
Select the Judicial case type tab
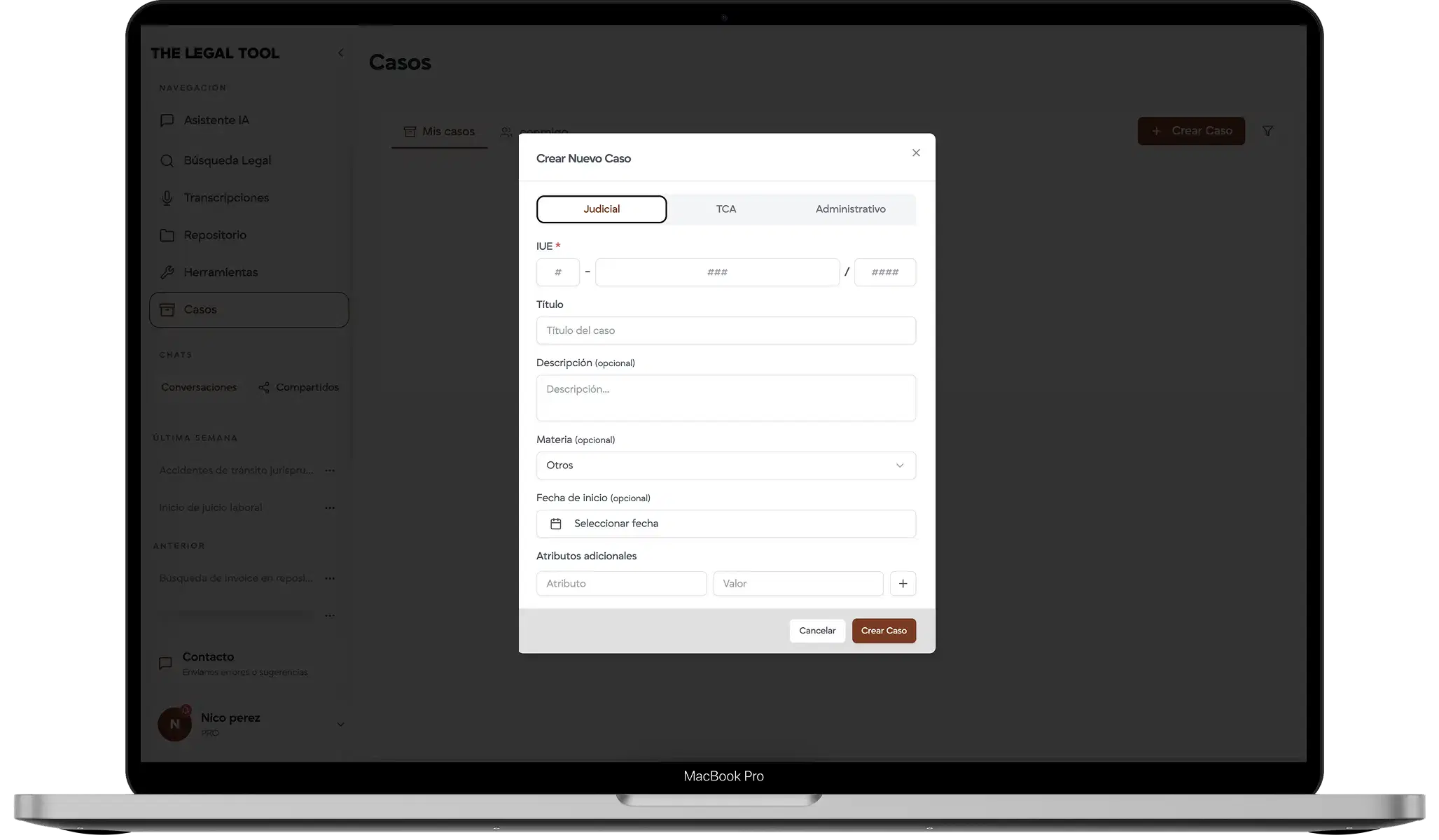[x=602, y=209]
